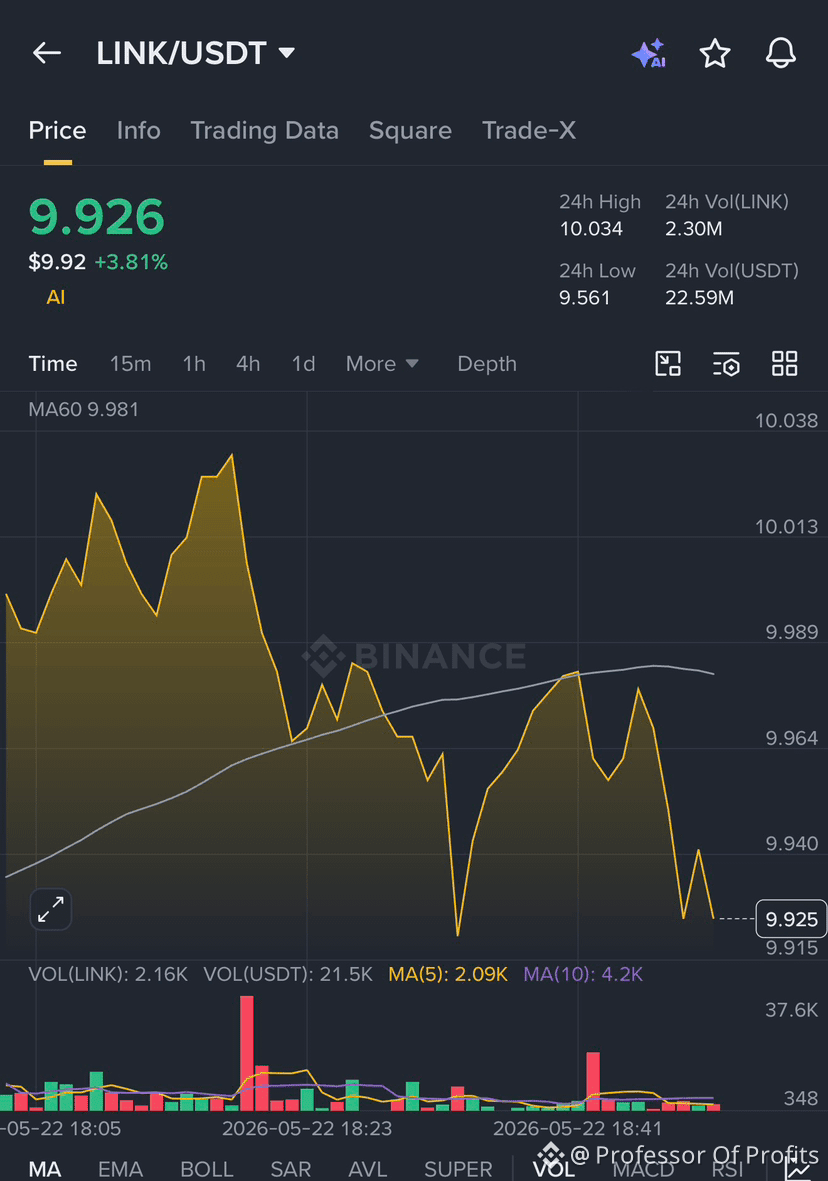This screenshot has width=828, height=1181.
Task: Select the Time chart interval
Action: [53, 364]
